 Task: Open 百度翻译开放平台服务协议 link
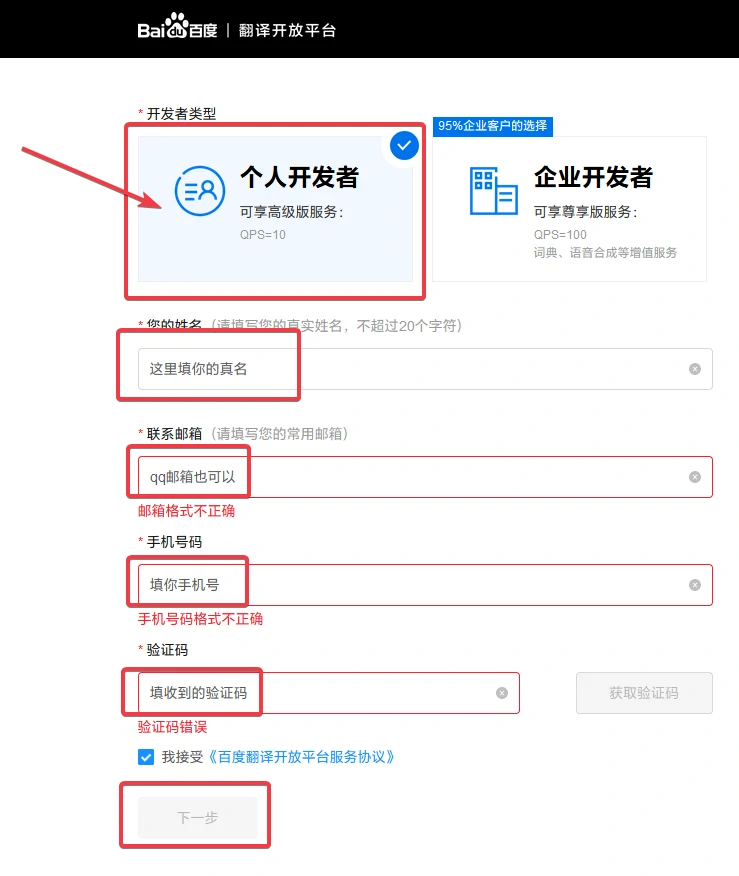coord(301,757)
